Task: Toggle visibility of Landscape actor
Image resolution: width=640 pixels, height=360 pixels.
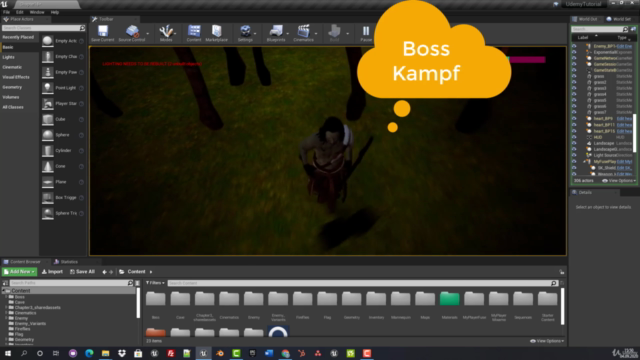Action: [x=574, y=143]
